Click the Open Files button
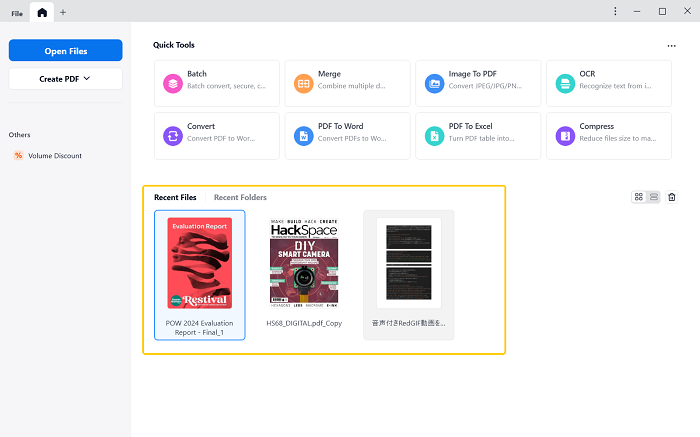Viewport: 700px width, 437px height. (x=65, y=50)
